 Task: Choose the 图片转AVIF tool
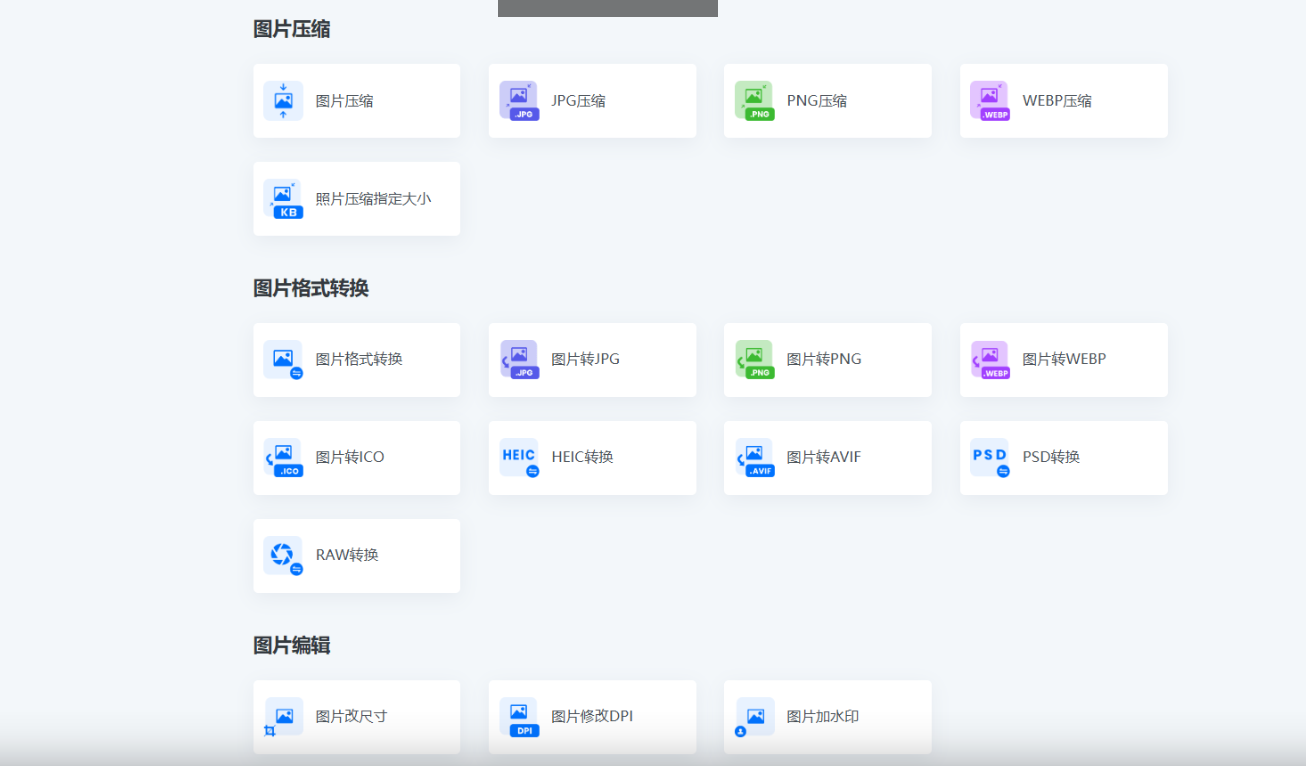[x=824, y=457]
